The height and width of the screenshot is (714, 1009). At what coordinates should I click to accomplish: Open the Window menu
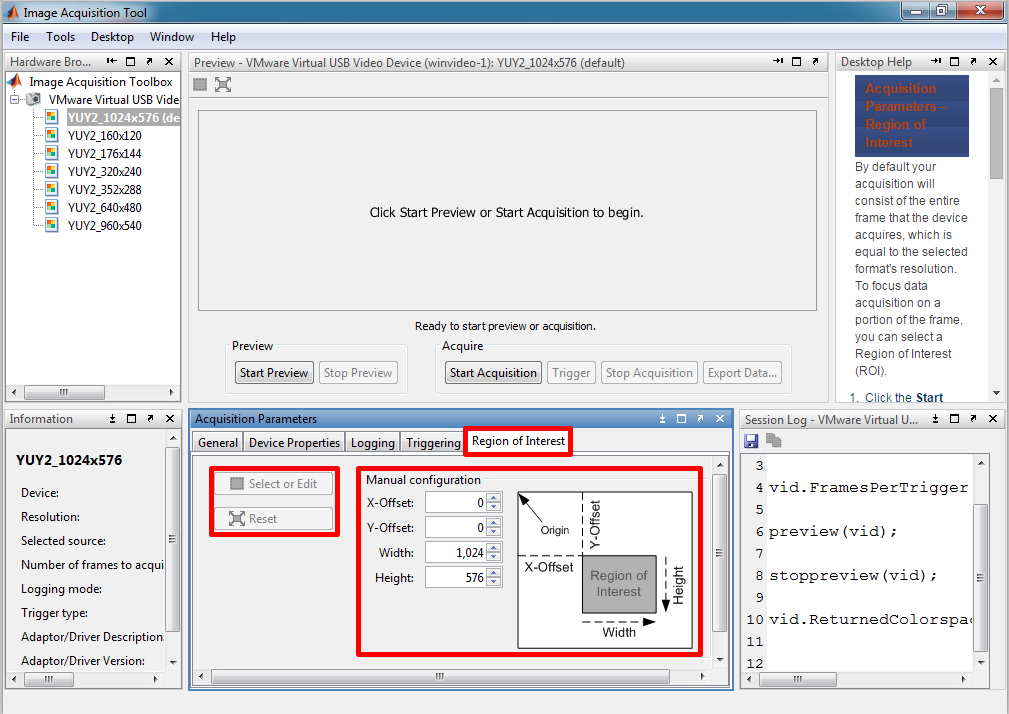click(172, 37)
